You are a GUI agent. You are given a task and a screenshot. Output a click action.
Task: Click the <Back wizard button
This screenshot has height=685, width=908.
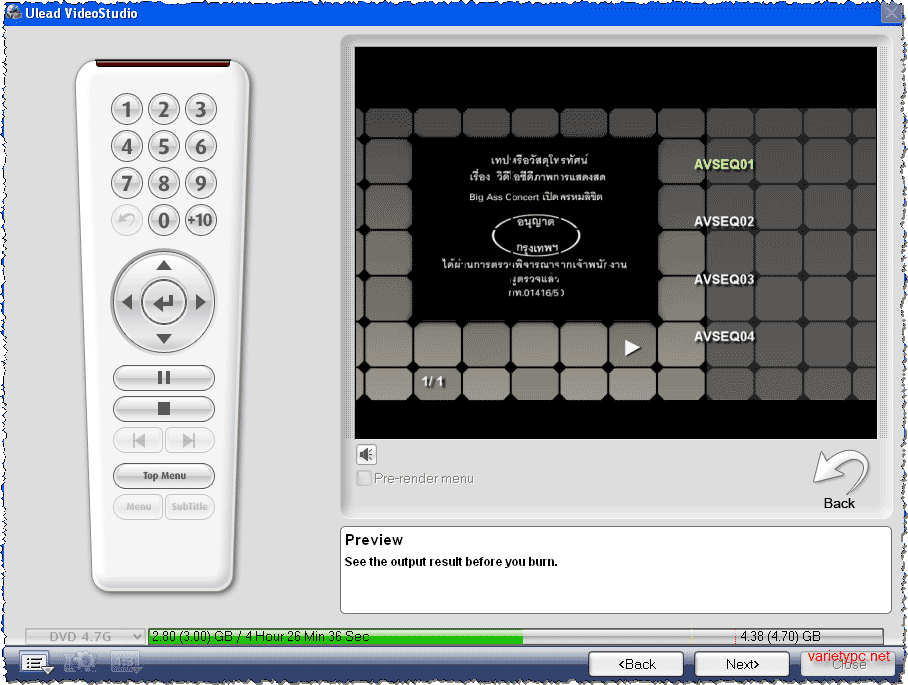(x=636, y=664)
